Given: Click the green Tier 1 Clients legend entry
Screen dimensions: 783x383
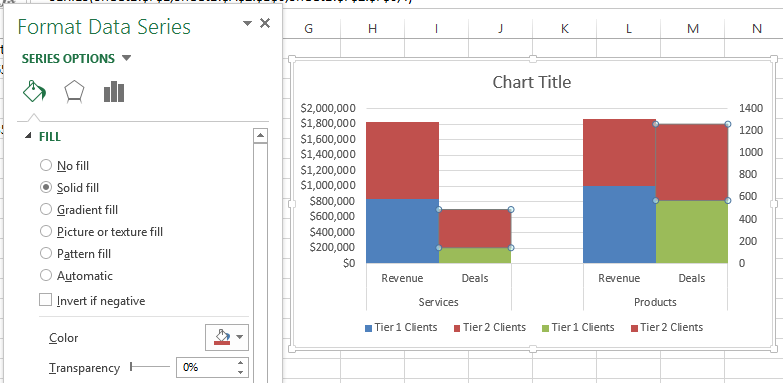Looking at the screenshot, I should 578,328.
